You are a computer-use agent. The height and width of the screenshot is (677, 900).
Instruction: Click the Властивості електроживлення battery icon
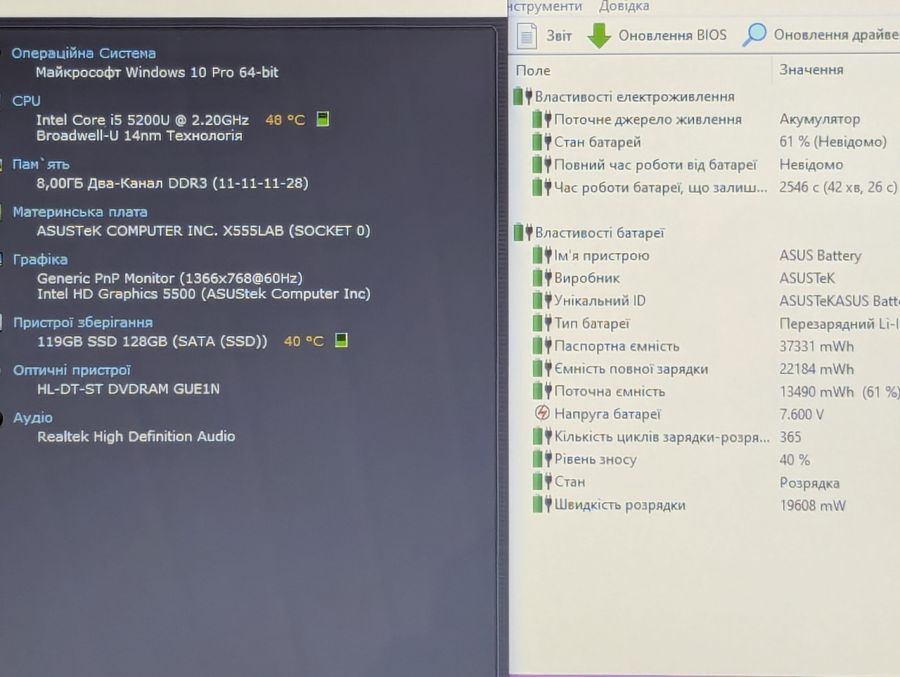[523, 96]
